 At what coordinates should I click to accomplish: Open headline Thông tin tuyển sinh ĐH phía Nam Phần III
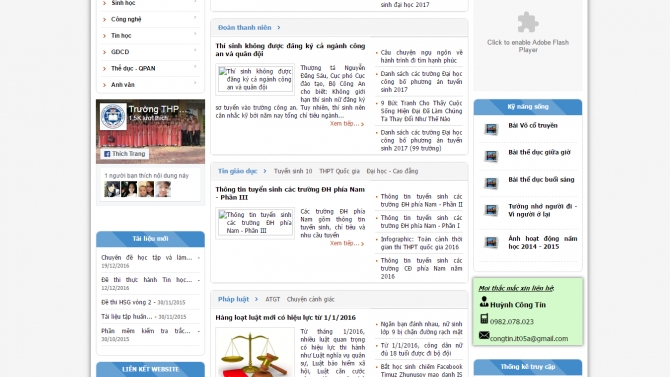point(290,193)
